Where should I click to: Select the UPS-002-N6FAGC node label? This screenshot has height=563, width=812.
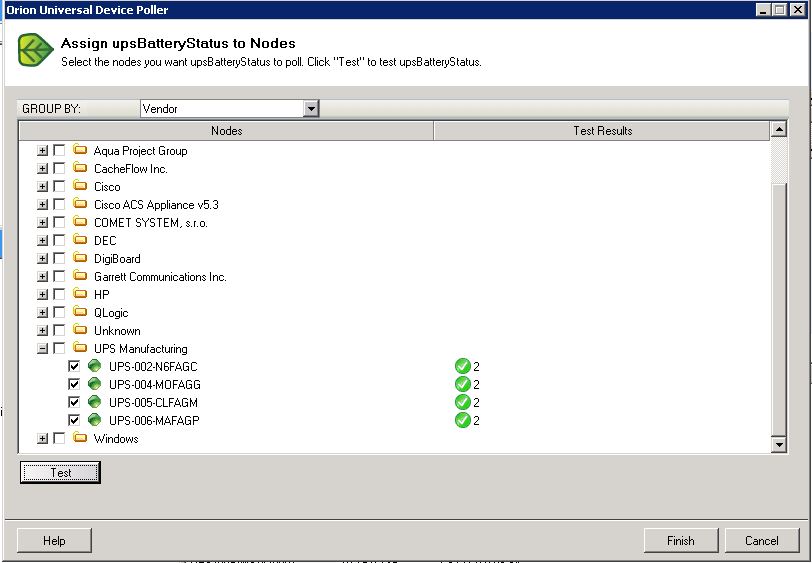(x=153, y=367)
